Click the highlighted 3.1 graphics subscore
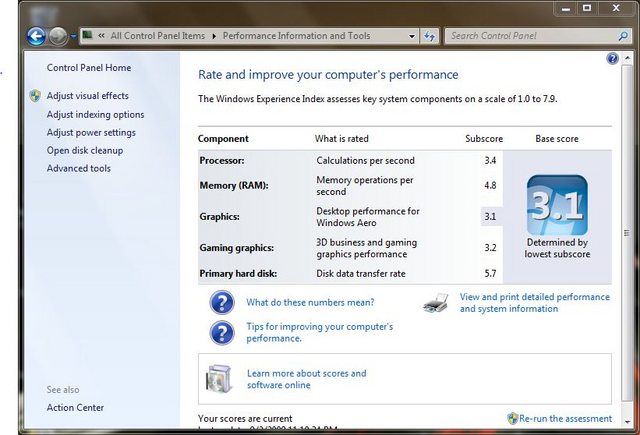The height and width of the screenshot is (435, 640). coord(491,216)
